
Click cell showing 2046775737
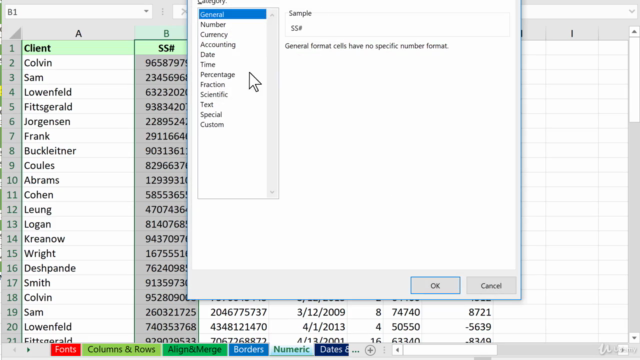coord(234,312)
